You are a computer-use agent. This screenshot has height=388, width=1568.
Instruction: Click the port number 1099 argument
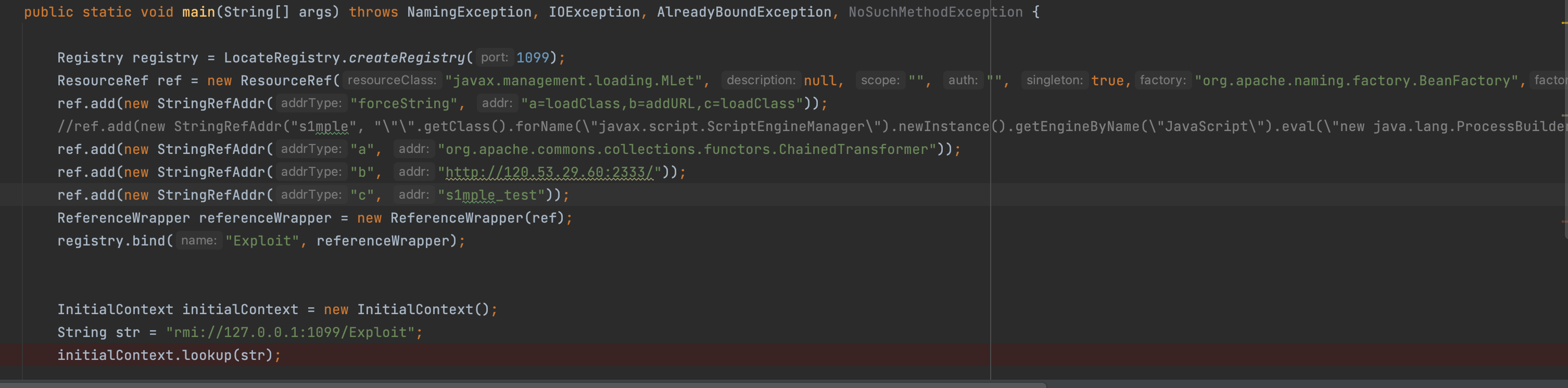pos(533,58)
